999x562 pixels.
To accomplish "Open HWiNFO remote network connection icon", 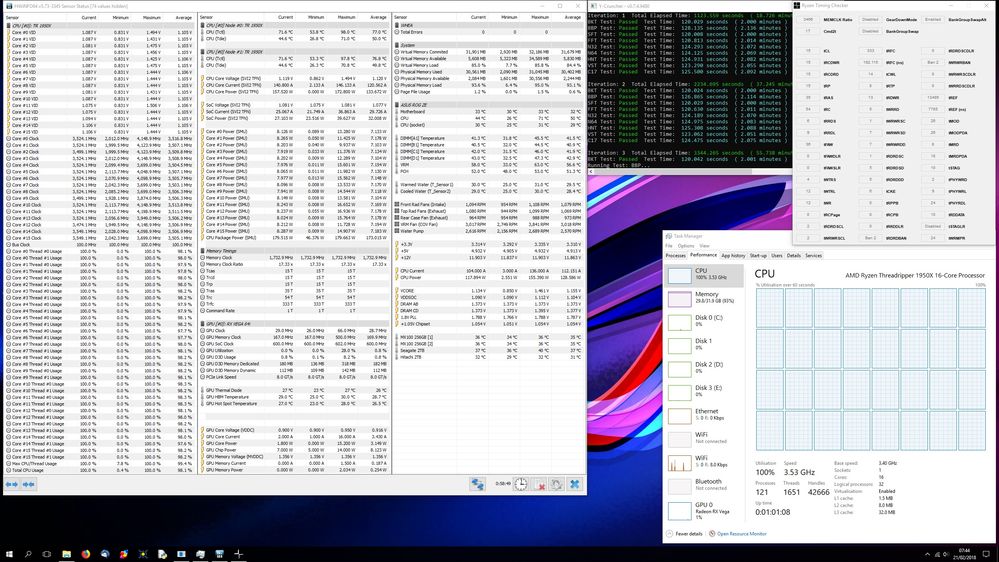I will pos(477,484).
